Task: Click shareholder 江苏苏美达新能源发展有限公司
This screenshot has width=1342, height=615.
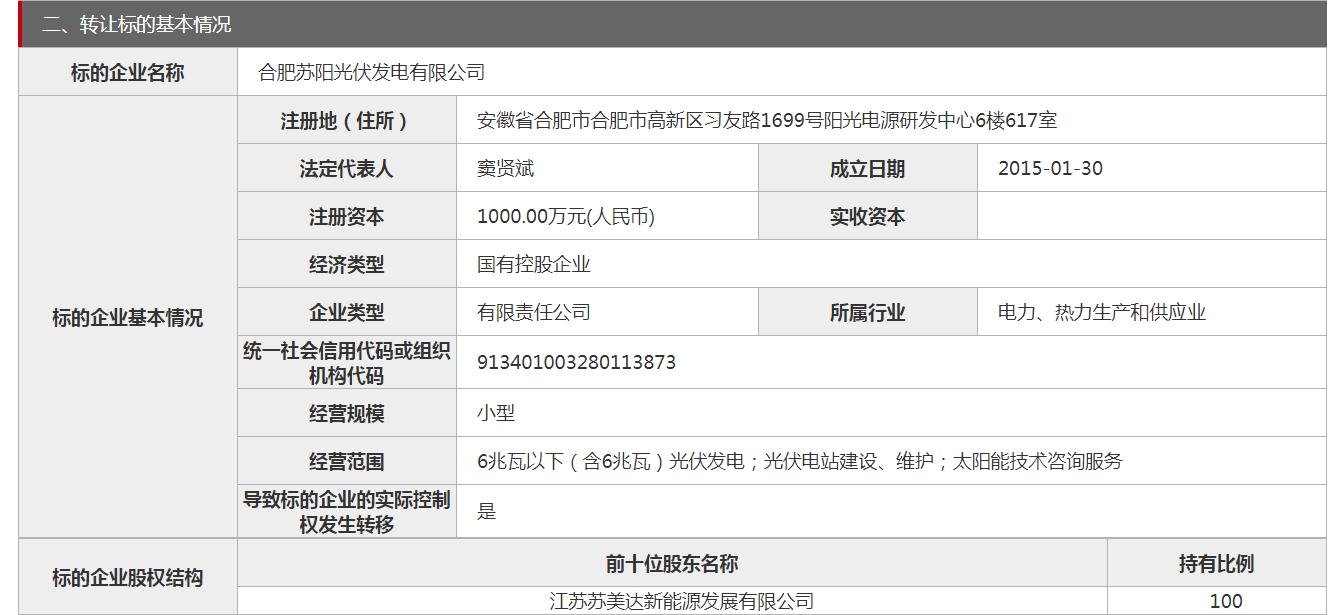Action: (x=681, y=601)
